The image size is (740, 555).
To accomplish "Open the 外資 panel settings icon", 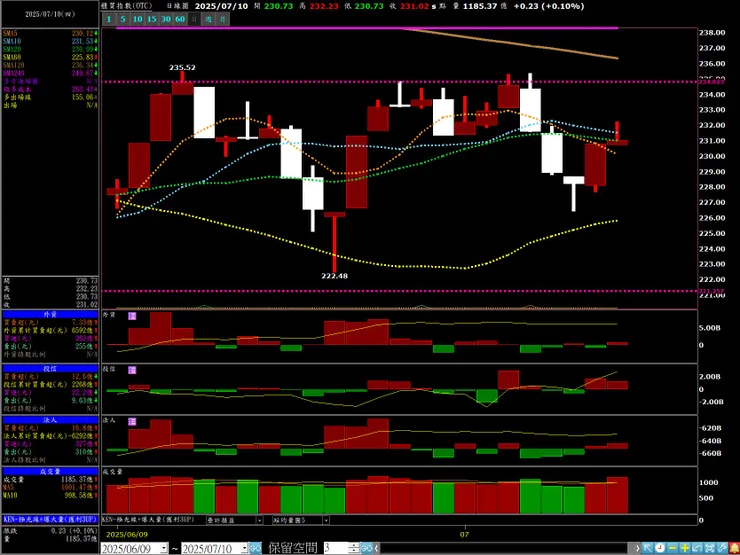I will [x=132, y=316].
